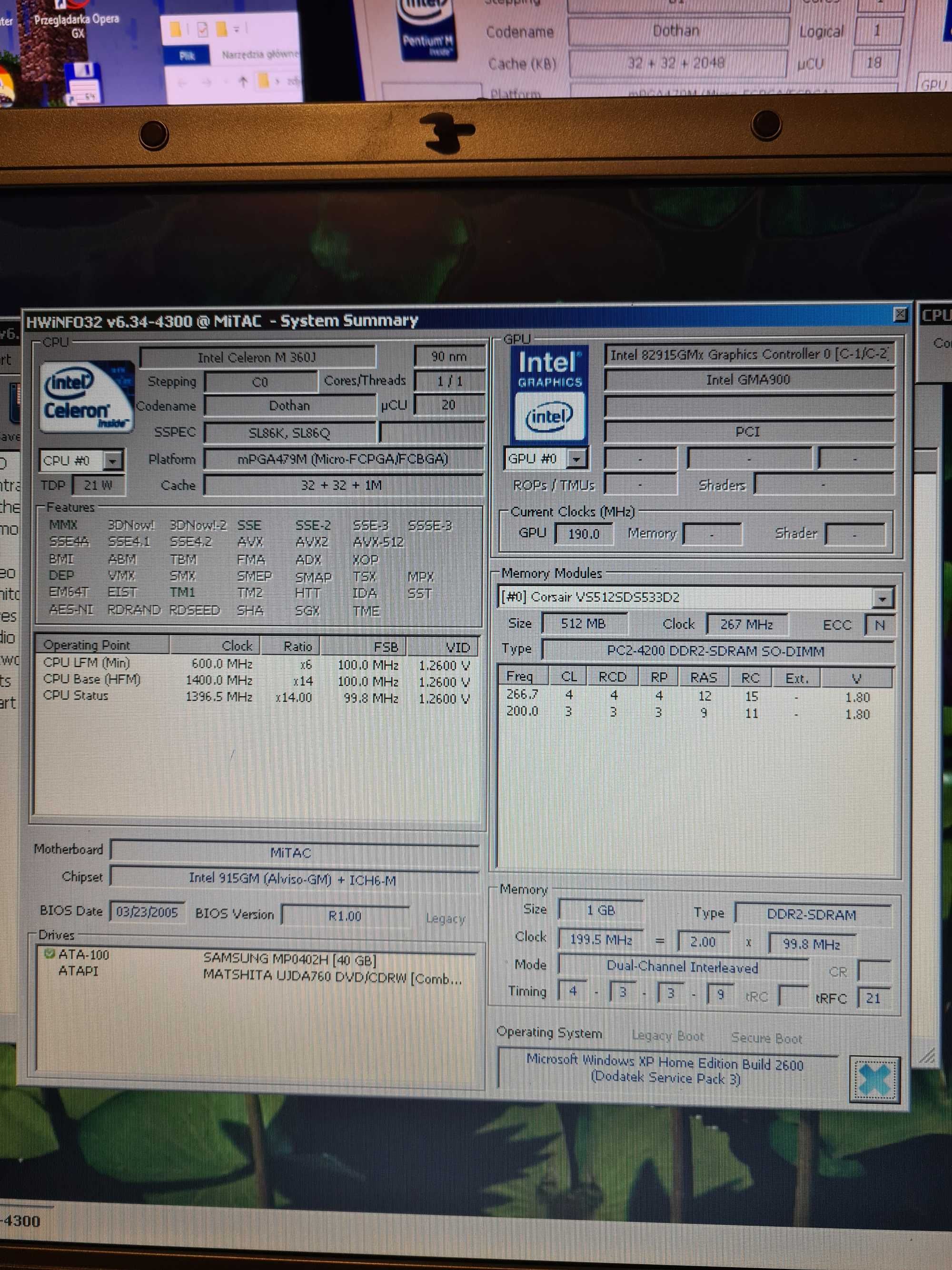Click the GPU clock 190.0 value
952x1270 pixels.
point(584,533)
